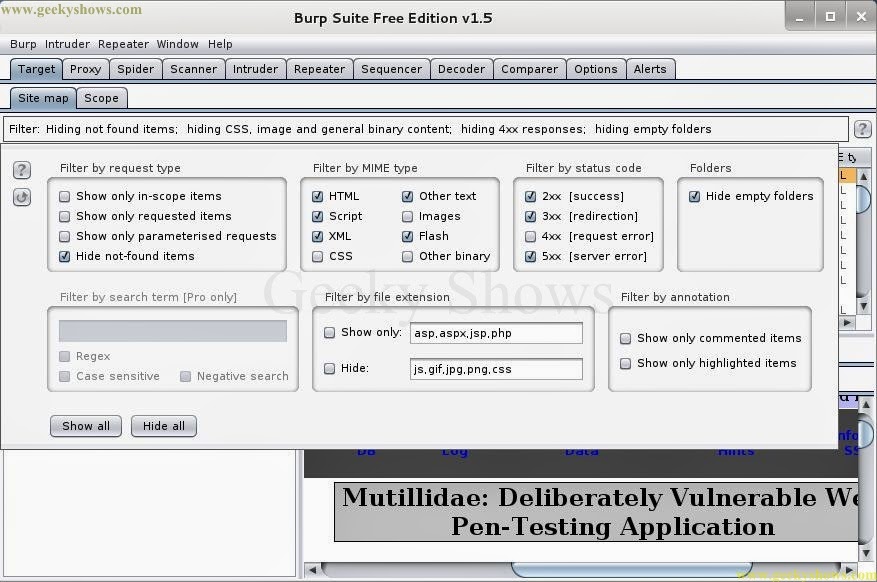This screenshot has width=877, height=582.
Task: Enable the Images MIME type checkbox
Action: pyautogui.click(x=408, y=216)
